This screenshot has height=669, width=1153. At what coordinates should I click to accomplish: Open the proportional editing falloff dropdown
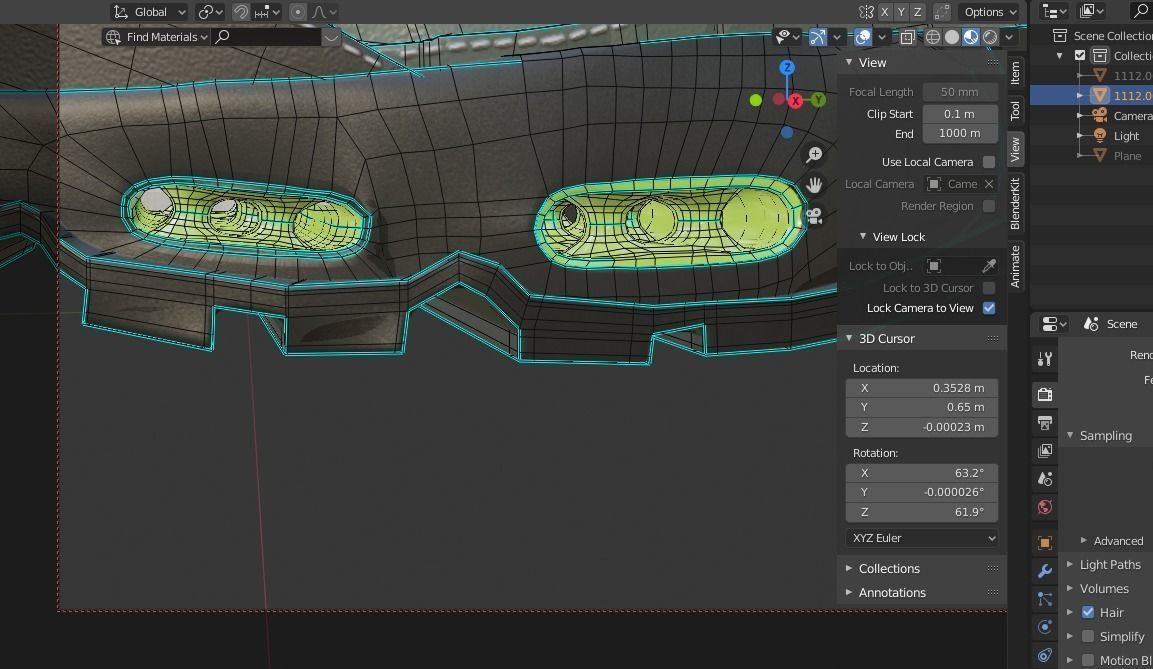point(324,12)
